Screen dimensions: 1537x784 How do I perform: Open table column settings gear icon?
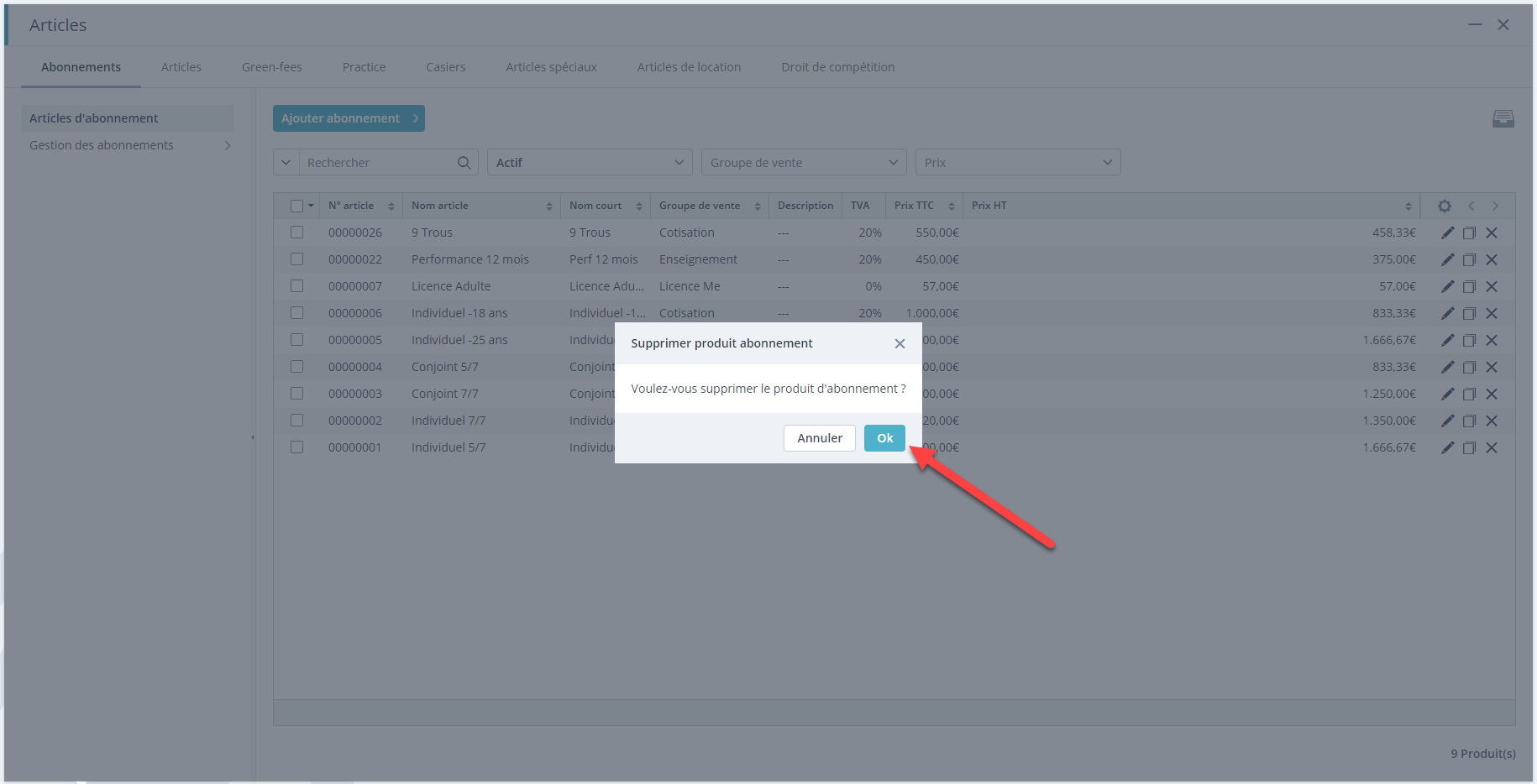click(x=1444, y=206)
